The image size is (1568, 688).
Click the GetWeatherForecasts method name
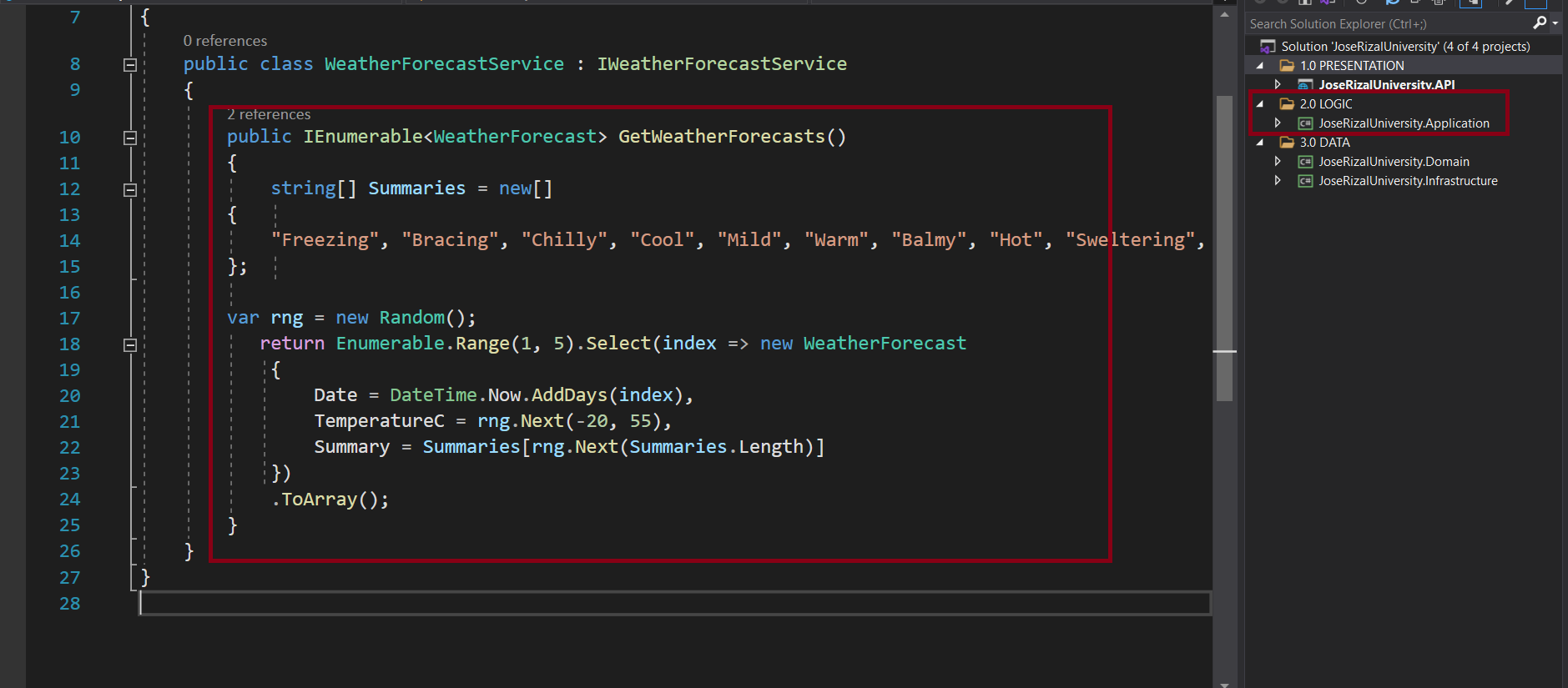(x=721, y=137)
